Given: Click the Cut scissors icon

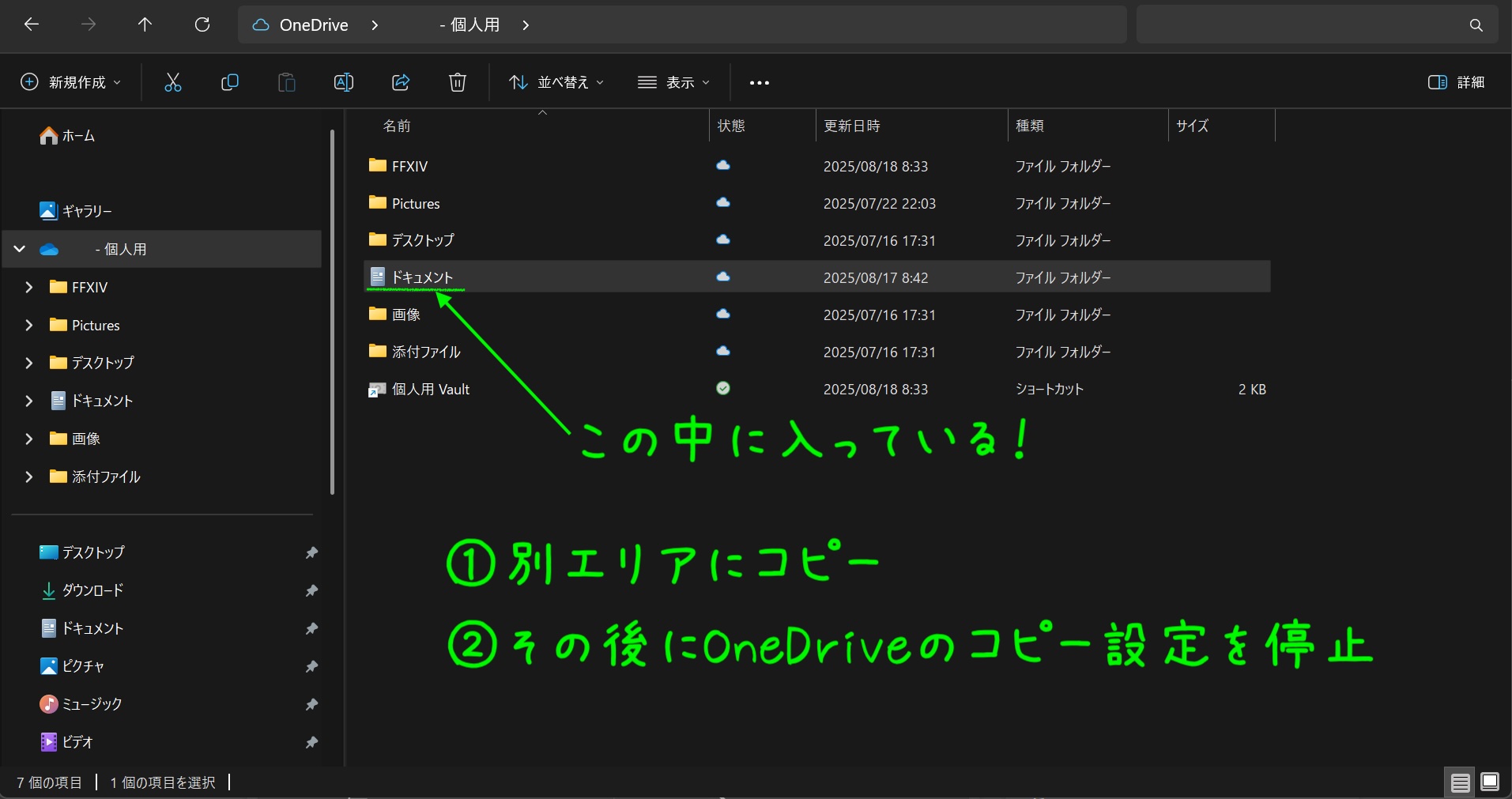Looking at the screenshot, I should pos(173,82).
